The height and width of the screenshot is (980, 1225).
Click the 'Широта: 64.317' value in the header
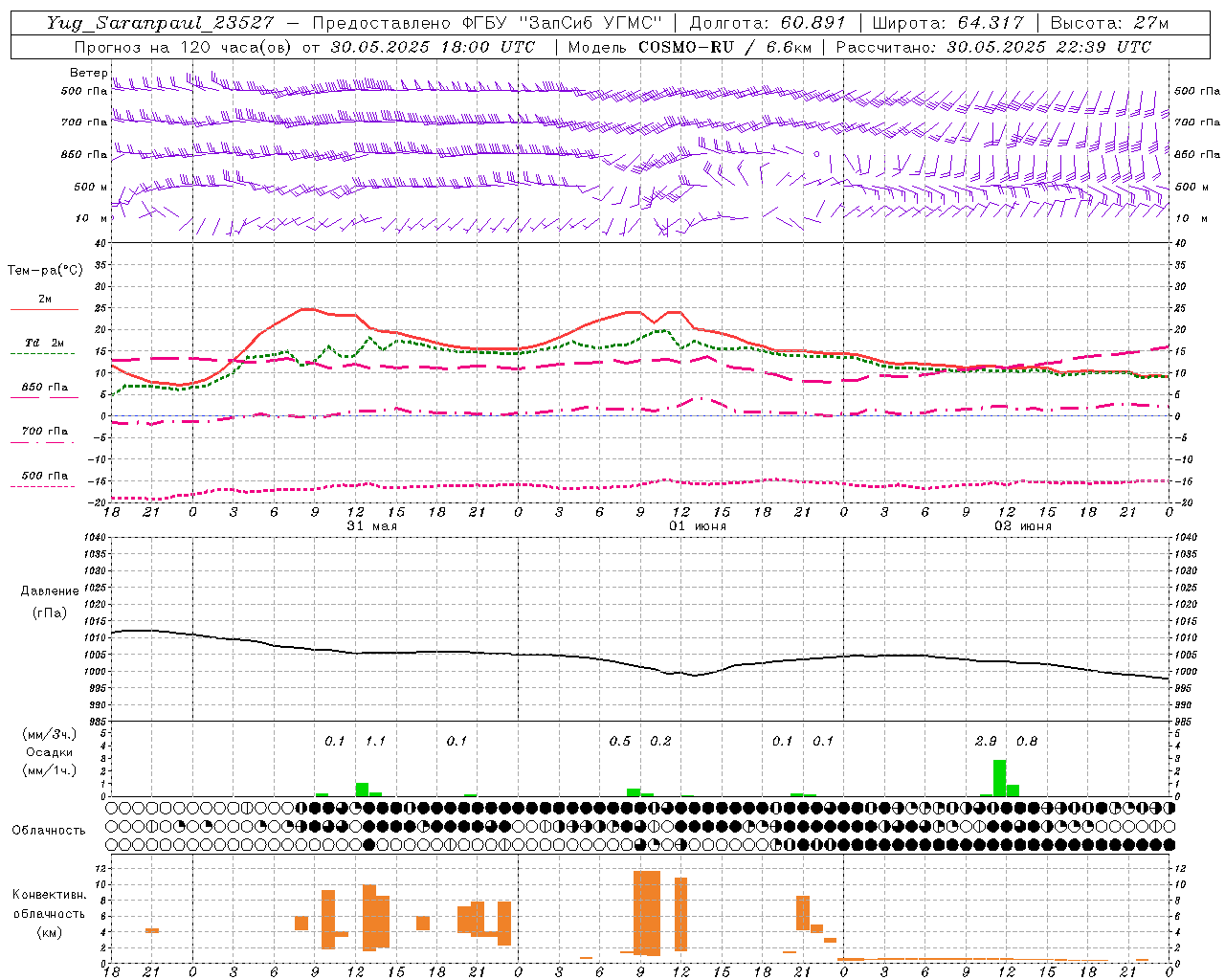pyautogui.click(x=948, y=23)
